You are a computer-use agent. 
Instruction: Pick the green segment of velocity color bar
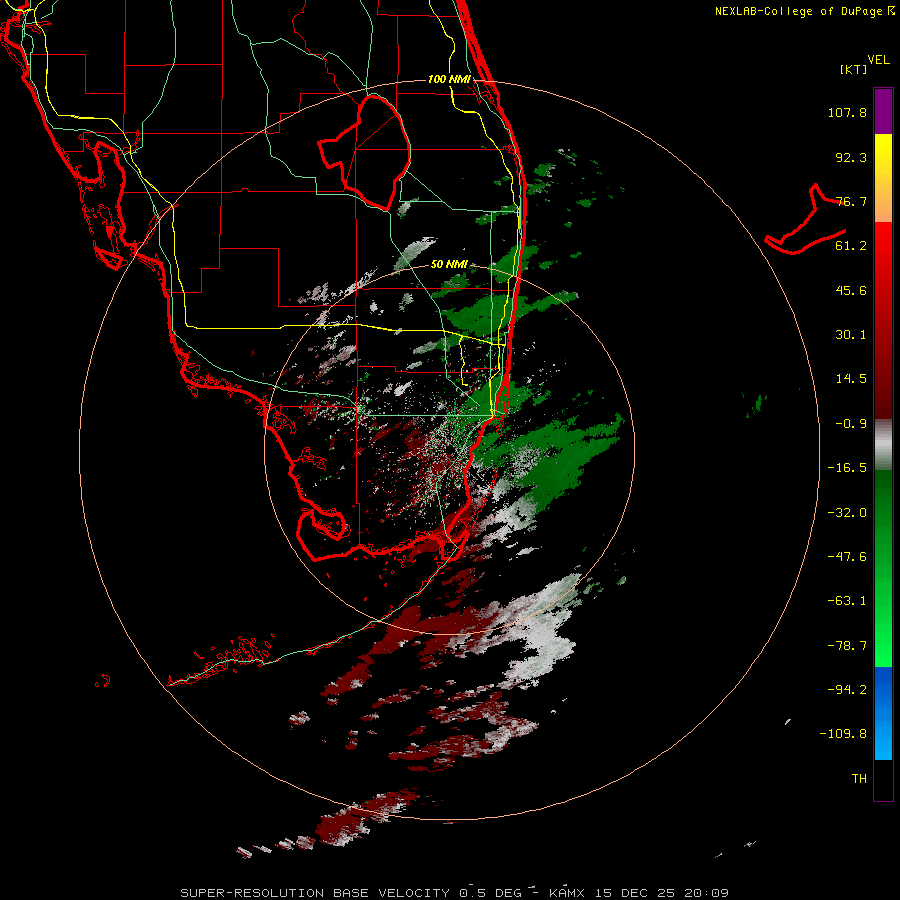883,568
